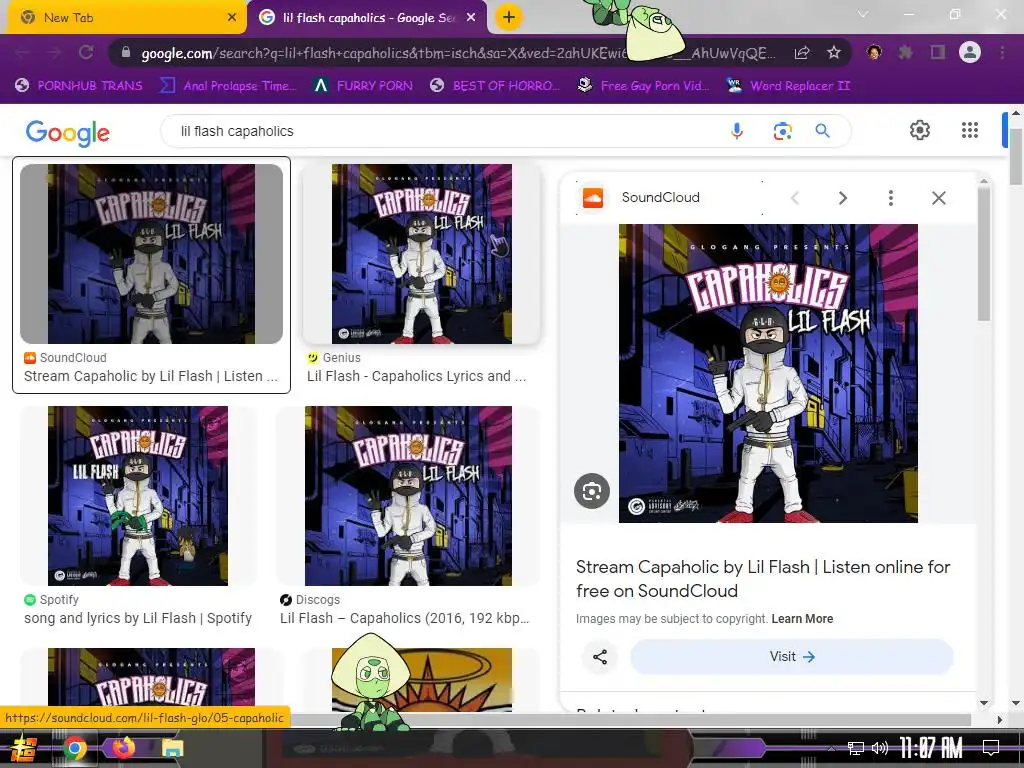Click 'Lil Flash - Capaholics Lyrics and ...' caption
The width and height of the screenshot is (1024, 768).
pyautogui.click(x=416, y=376)
